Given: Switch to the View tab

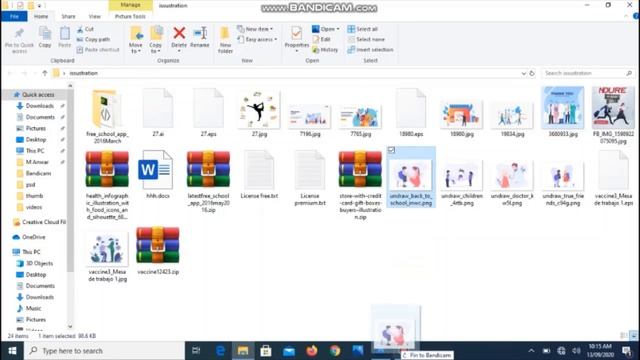Looking at the screenshot, I should click(x=95, y=16).
